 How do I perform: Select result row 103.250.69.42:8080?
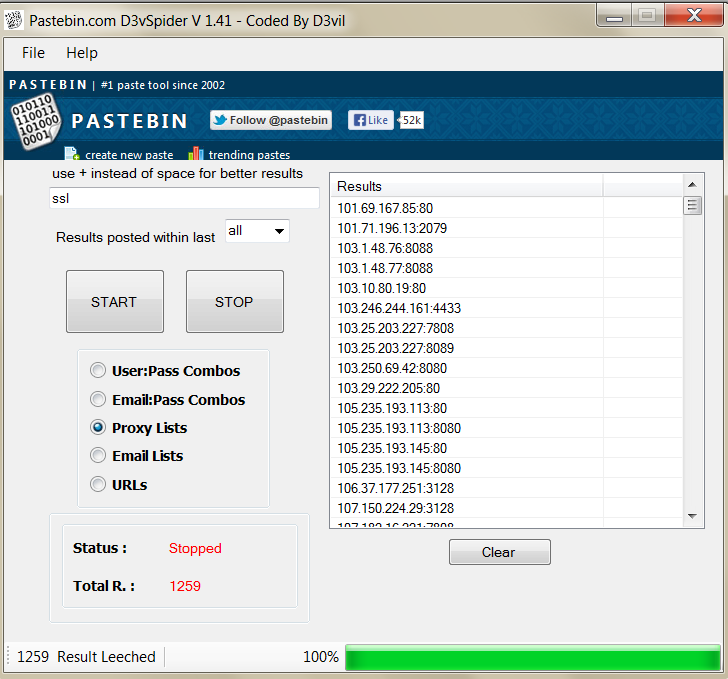[x=507, y=368]
